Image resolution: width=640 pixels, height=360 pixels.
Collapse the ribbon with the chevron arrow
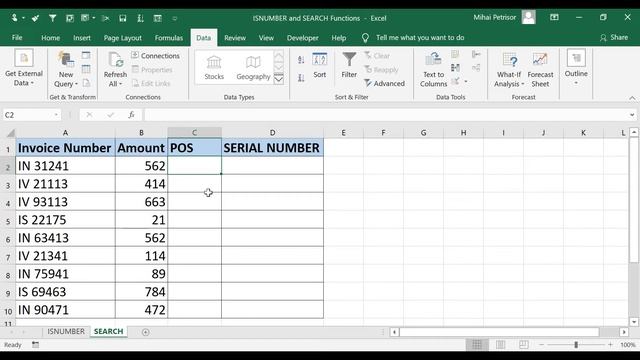coord(632,98)
